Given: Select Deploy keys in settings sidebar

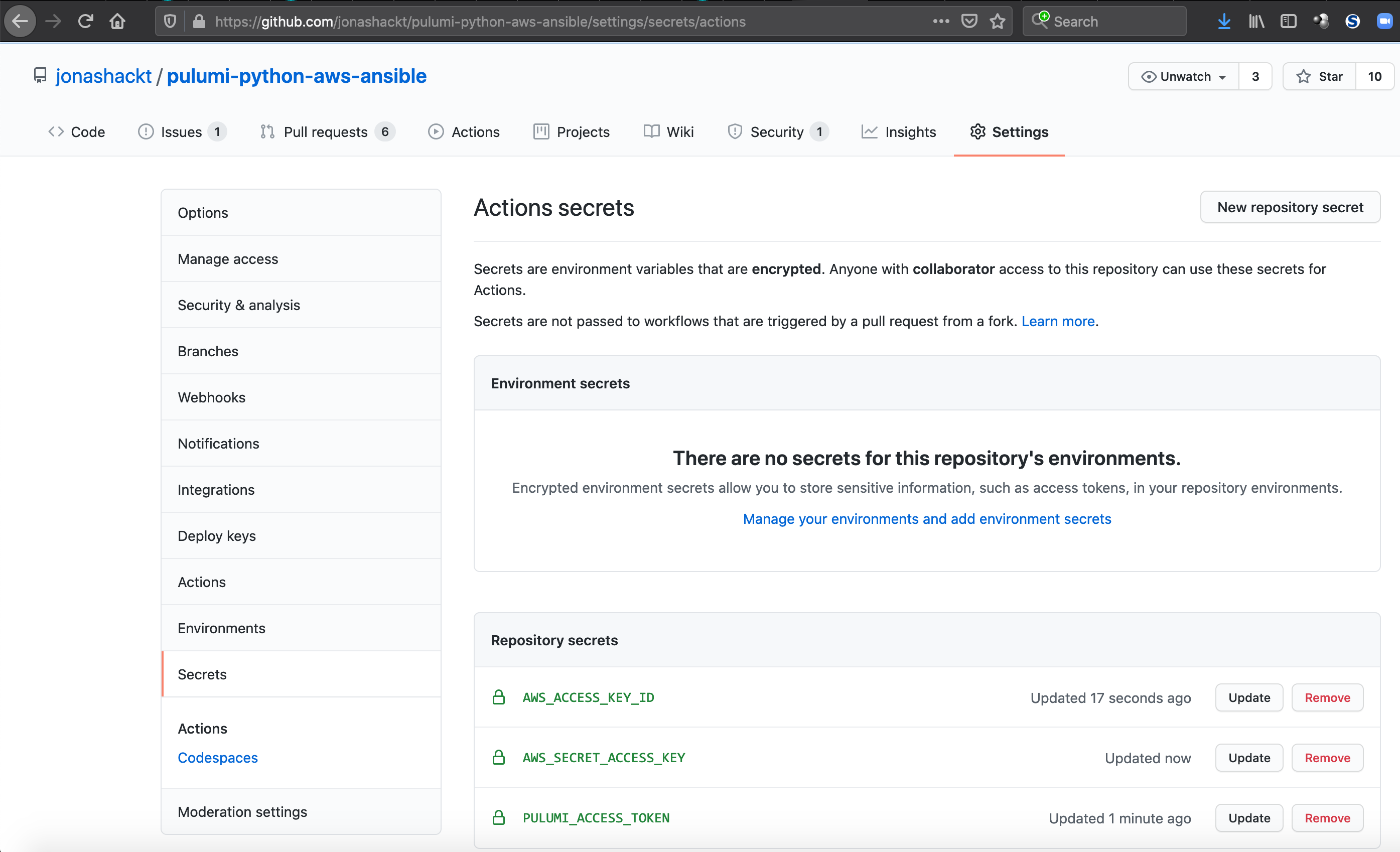Looking at the screenshot, I should pos(216,535).
